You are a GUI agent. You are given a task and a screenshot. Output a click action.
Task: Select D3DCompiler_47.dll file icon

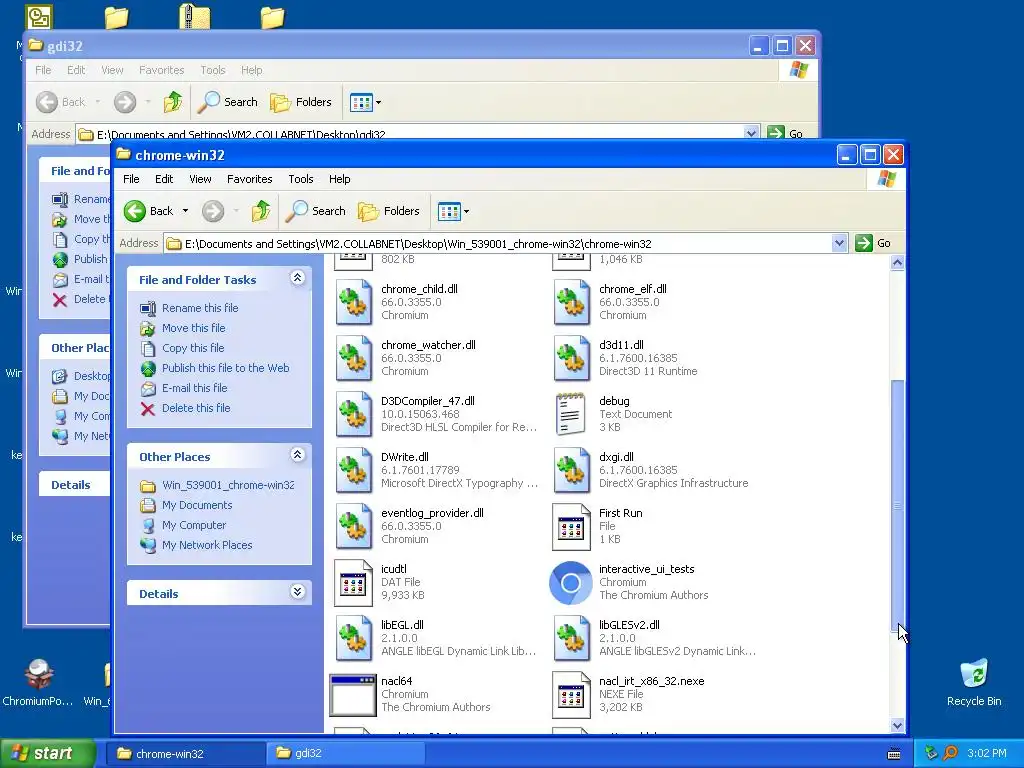(x=354, y=415)
